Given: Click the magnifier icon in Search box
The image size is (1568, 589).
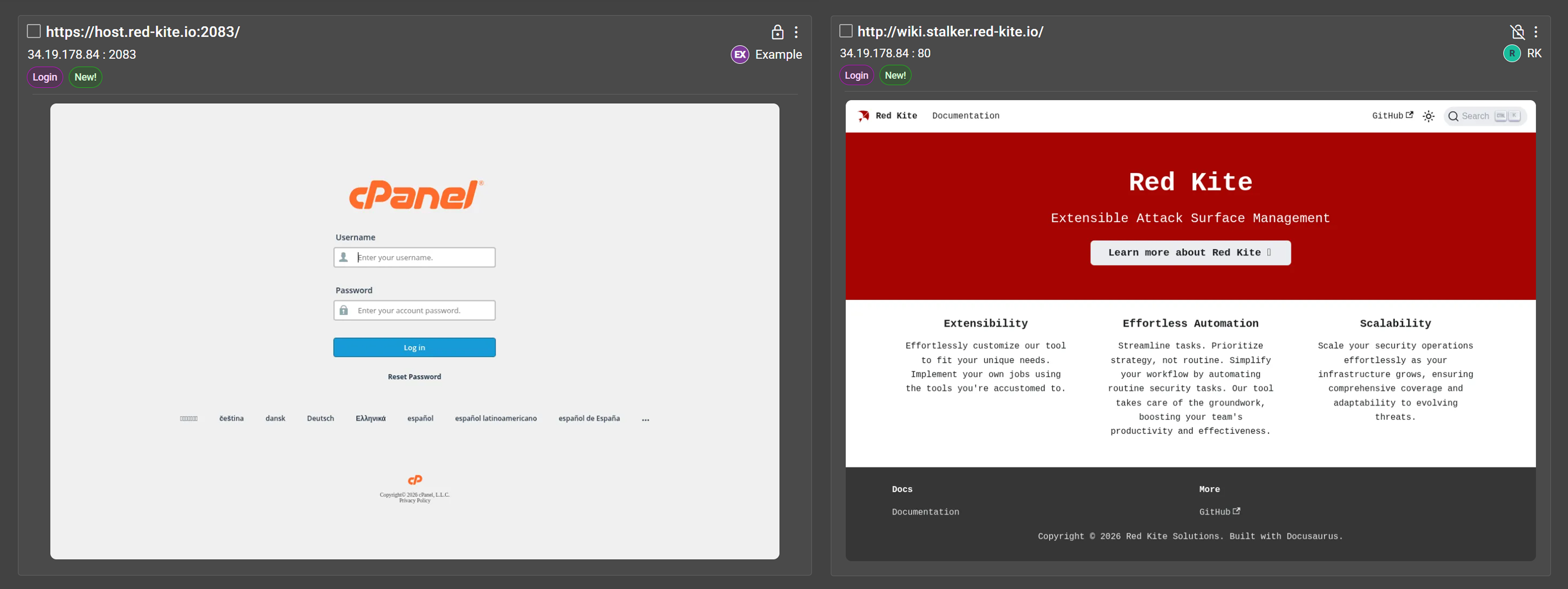Looking at the screenshot, I should [1453, 116].
